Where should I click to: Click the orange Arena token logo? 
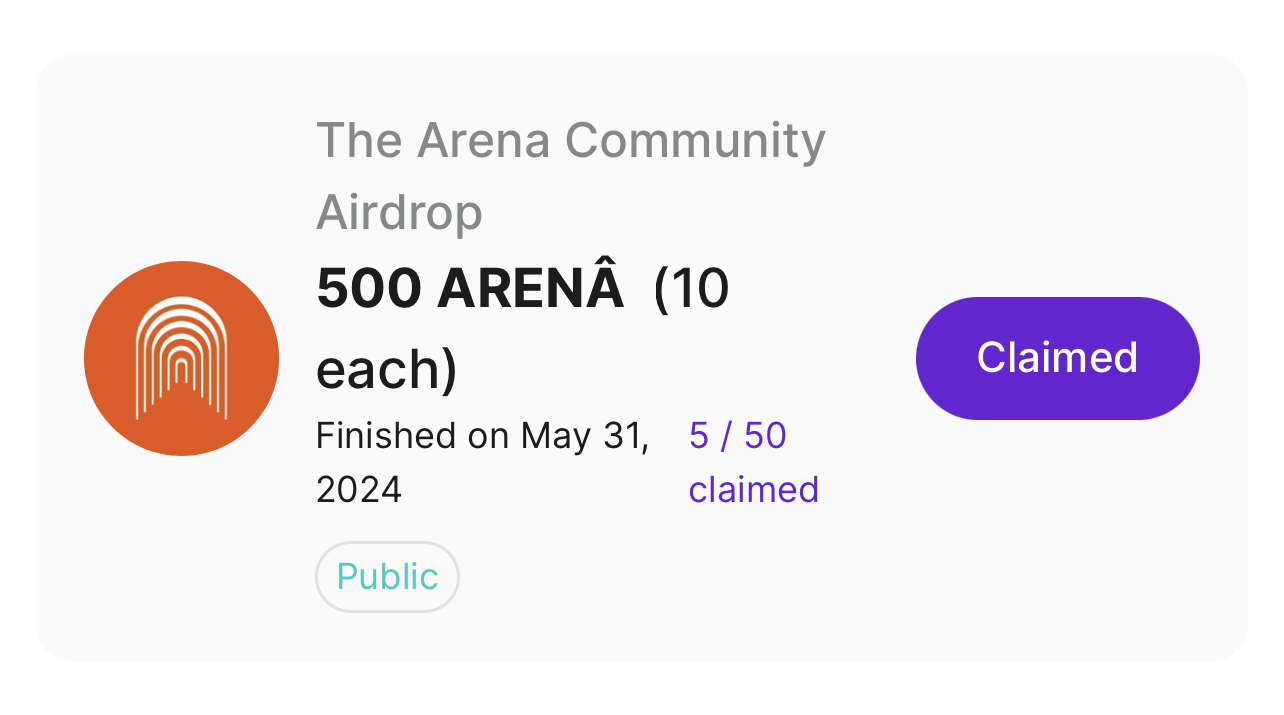coord(181,358)
